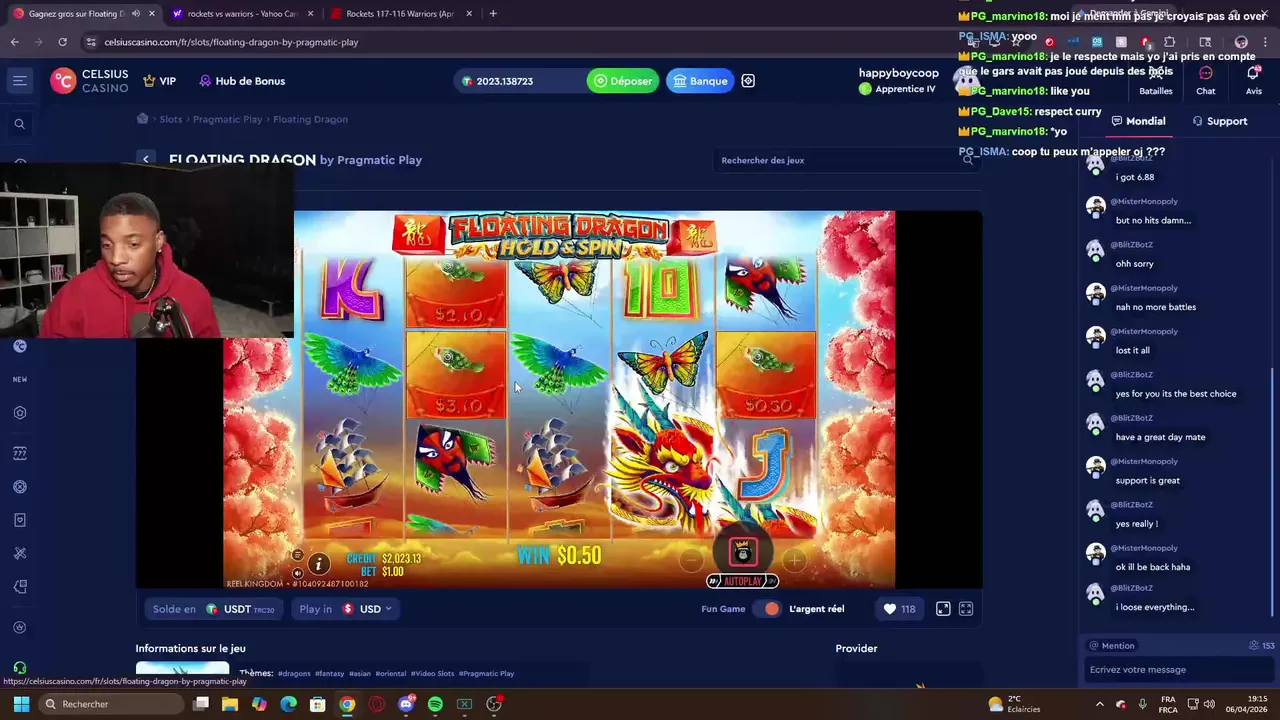The image size is (1280, 720).
Task: Start Autoplay in the slot game
Action: click(x=742, y=581)
